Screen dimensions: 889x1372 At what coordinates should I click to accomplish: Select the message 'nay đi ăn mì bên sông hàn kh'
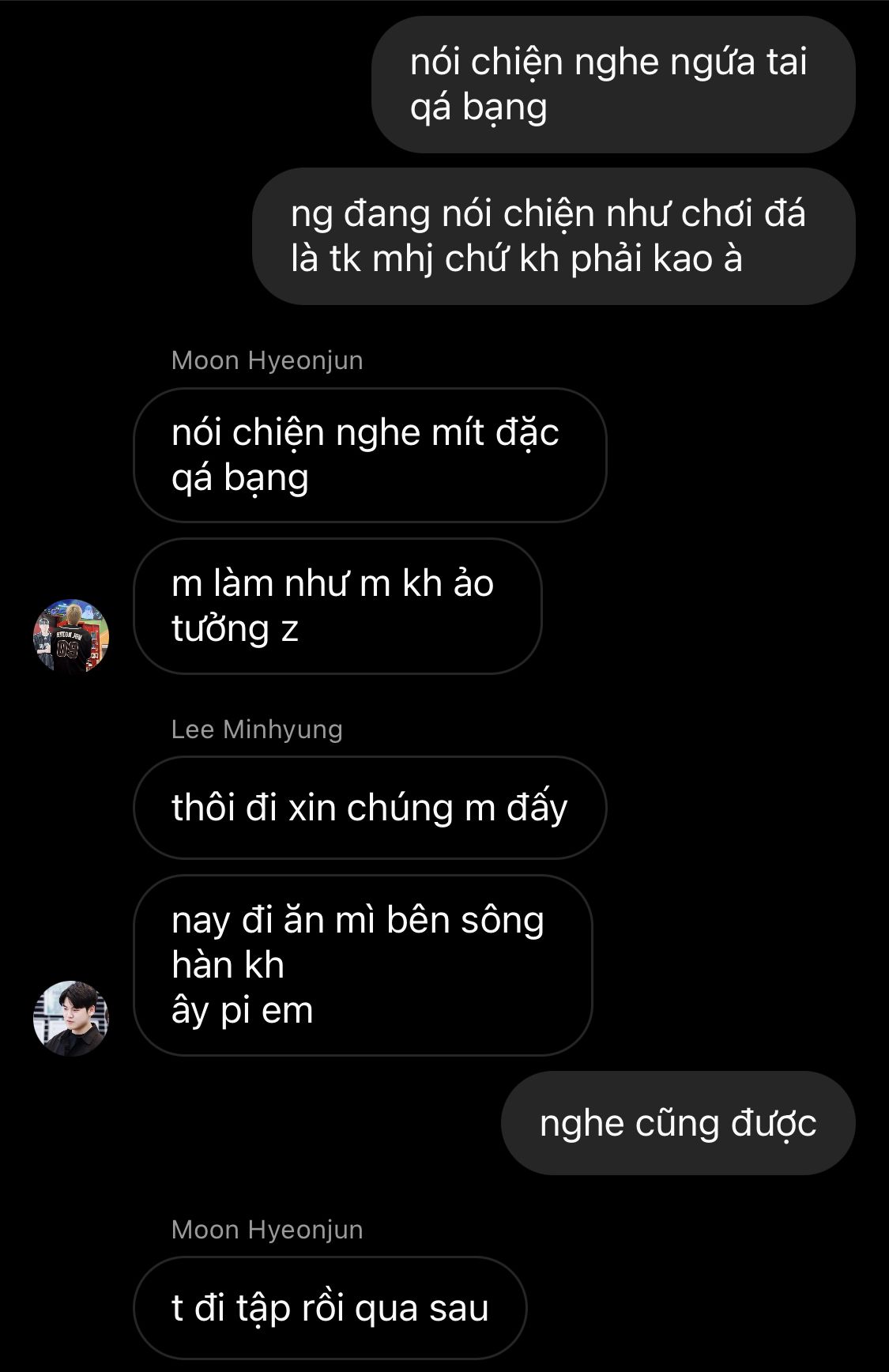(363, 965)
